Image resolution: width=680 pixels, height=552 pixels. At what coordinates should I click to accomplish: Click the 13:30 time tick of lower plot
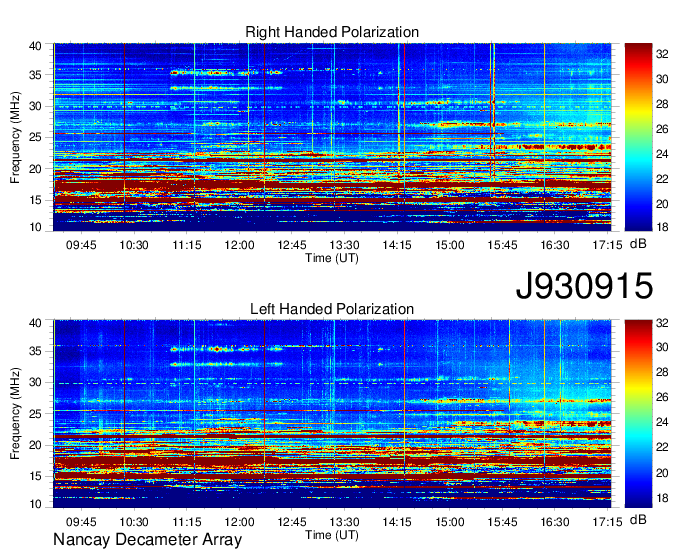(344, 522)
